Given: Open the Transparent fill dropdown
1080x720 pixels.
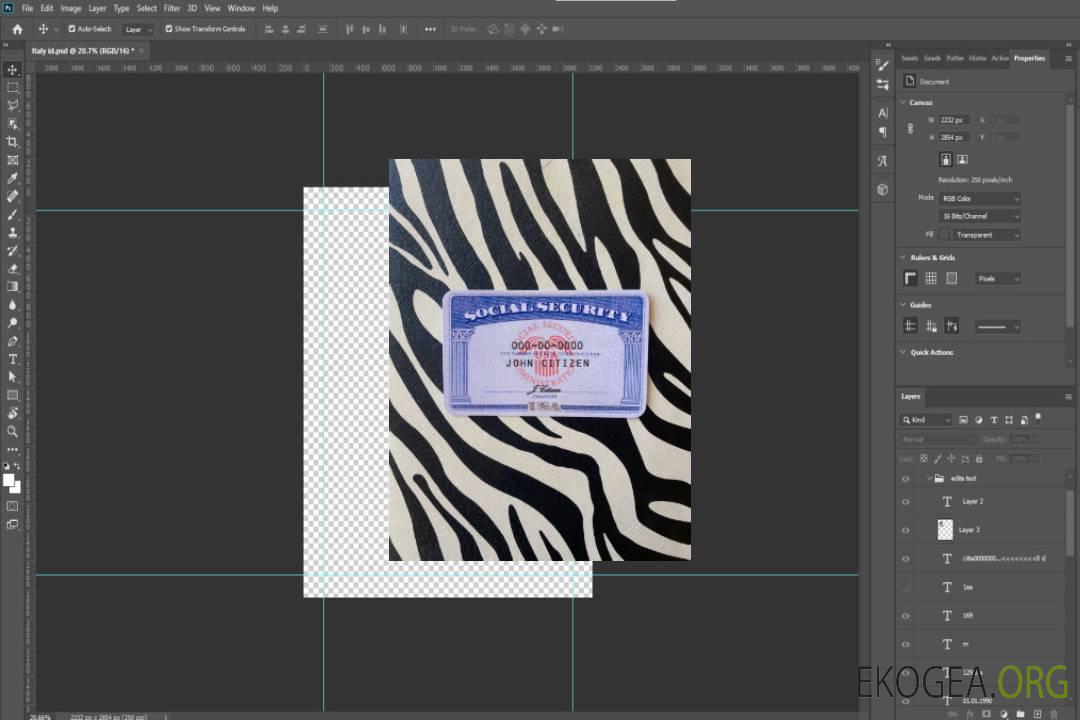Looking at the screenshot, I should (x=986, y=235).
